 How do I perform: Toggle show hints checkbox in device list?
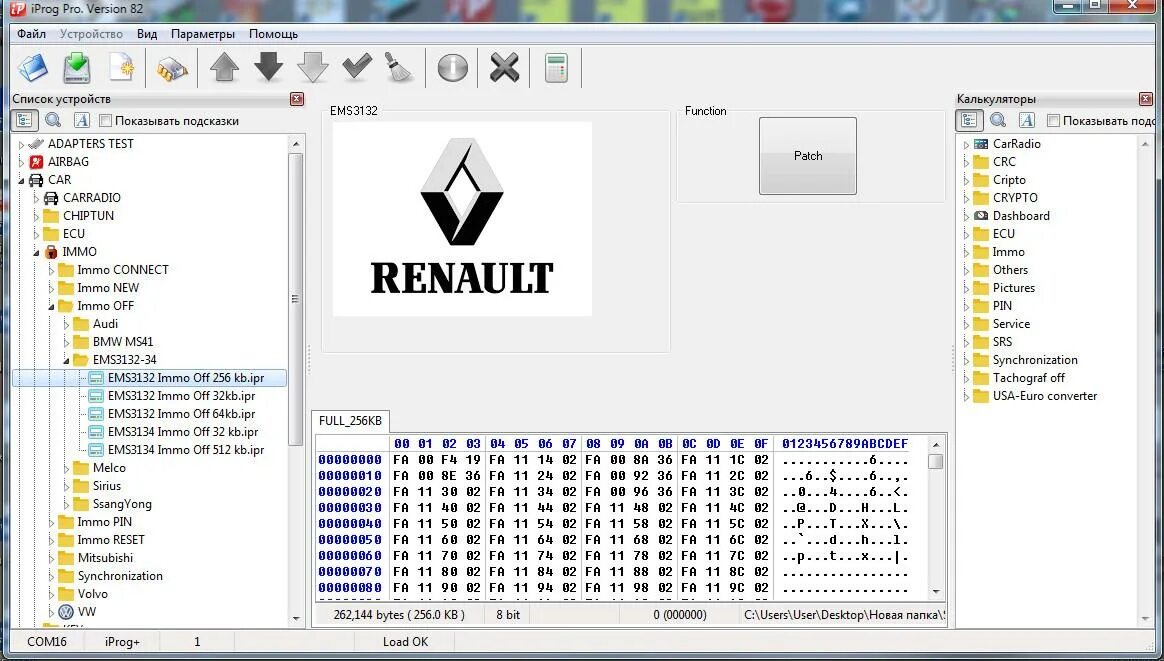coord(105,120)
